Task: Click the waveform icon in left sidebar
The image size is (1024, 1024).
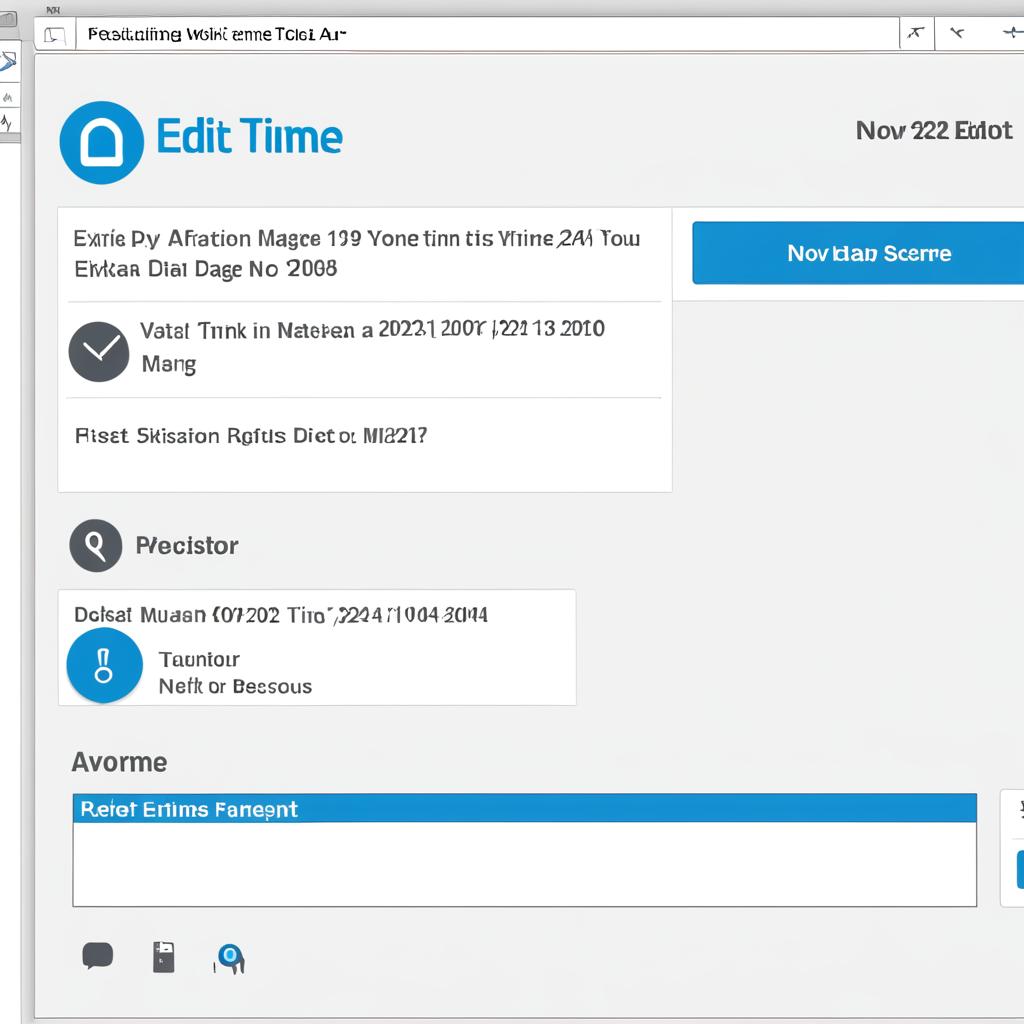Action: (7, 122)
